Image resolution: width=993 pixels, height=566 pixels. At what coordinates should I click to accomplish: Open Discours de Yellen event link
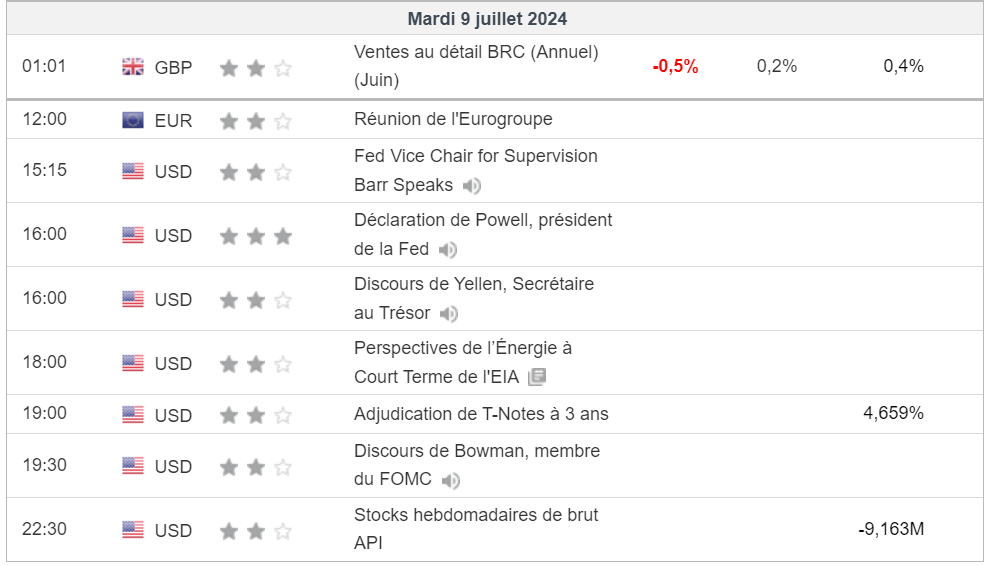(474, 298)
